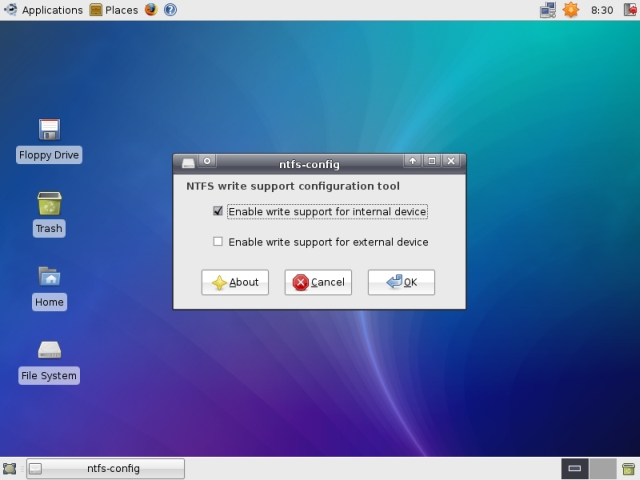
Task: Click the network status tray icon
Action: (548, 10)
